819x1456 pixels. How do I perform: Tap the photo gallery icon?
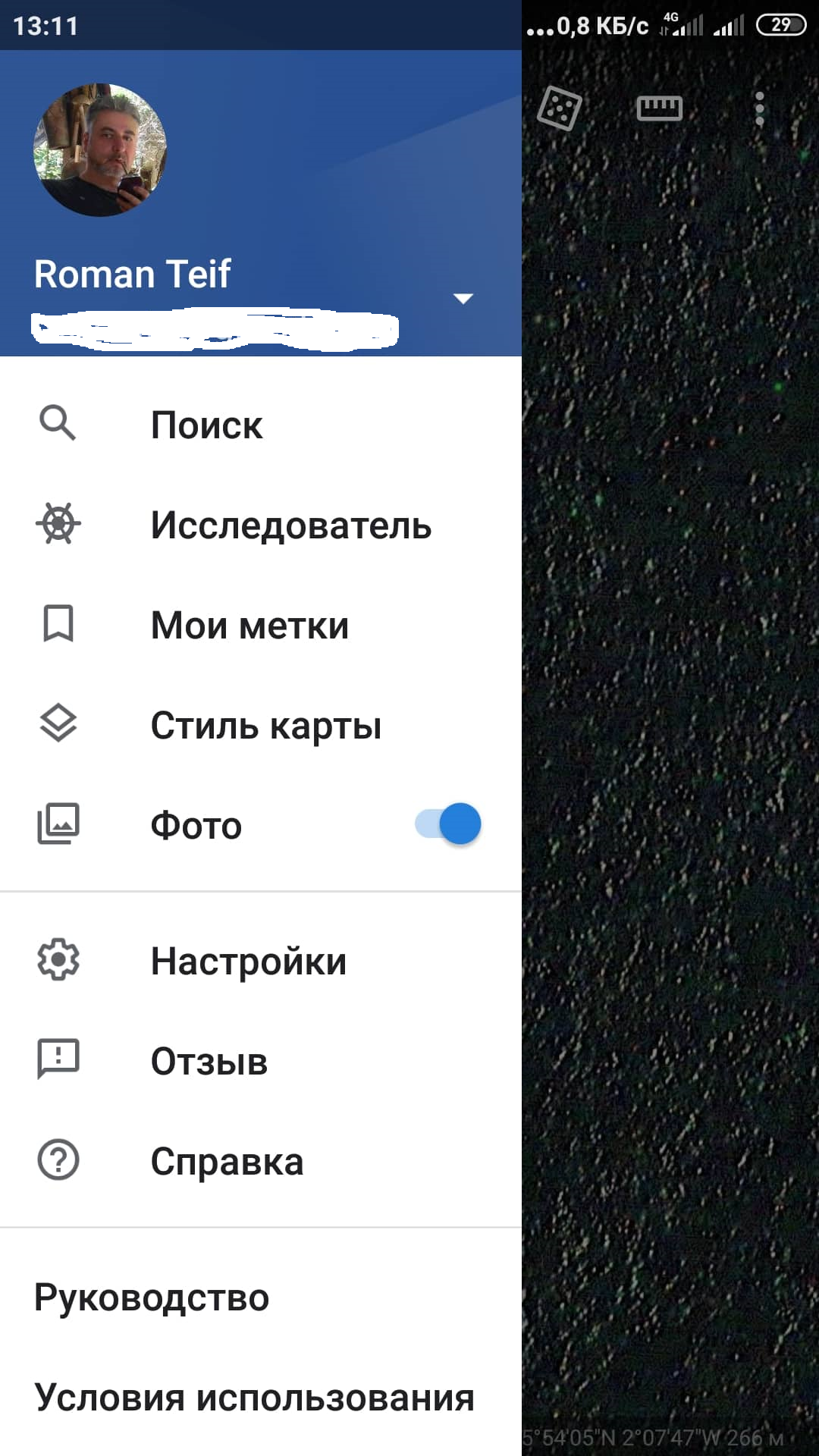[x=58, y=824]
